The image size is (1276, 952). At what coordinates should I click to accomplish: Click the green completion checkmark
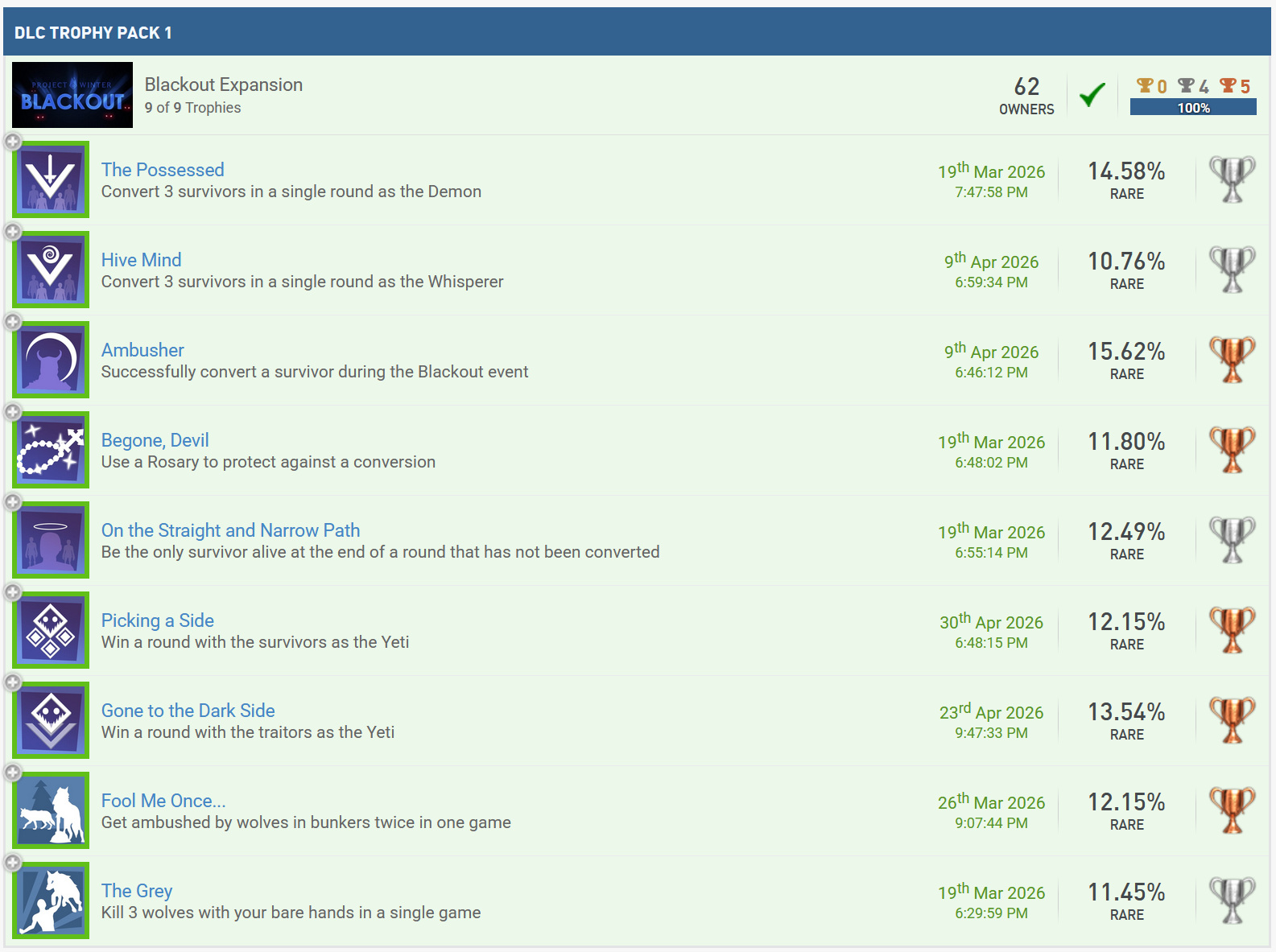[1092, 95]
